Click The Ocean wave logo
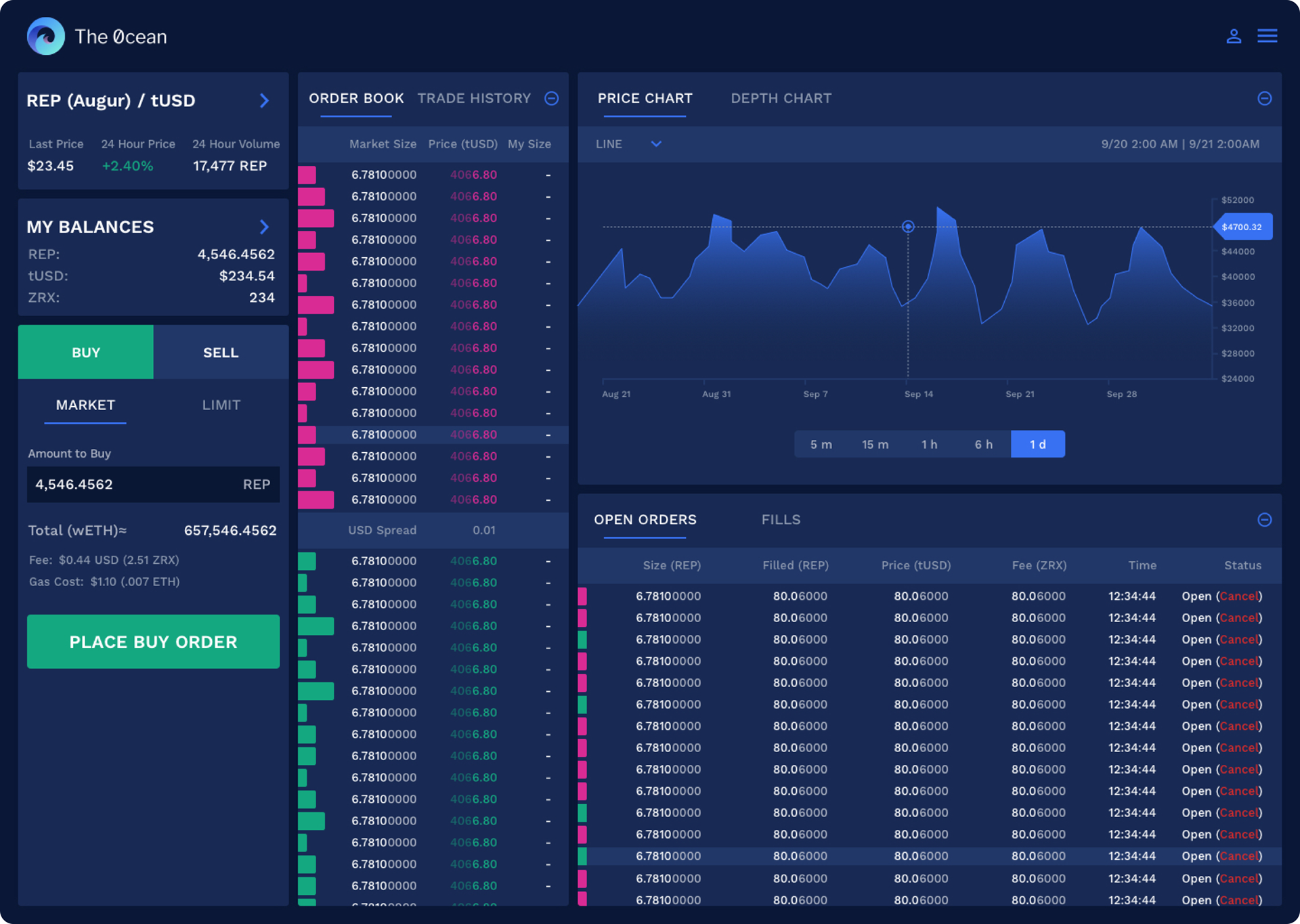 pos(46,36)
